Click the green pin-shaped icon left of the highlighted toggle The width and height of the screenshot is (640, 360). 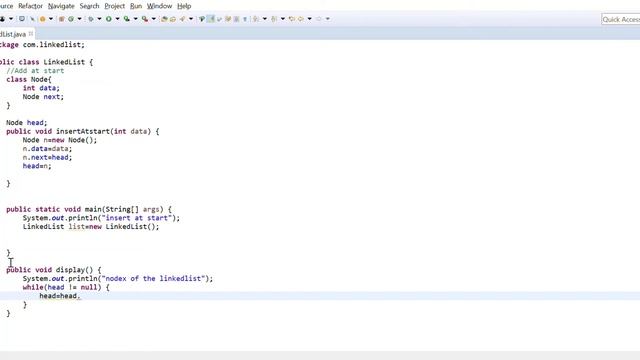[202, 19]
